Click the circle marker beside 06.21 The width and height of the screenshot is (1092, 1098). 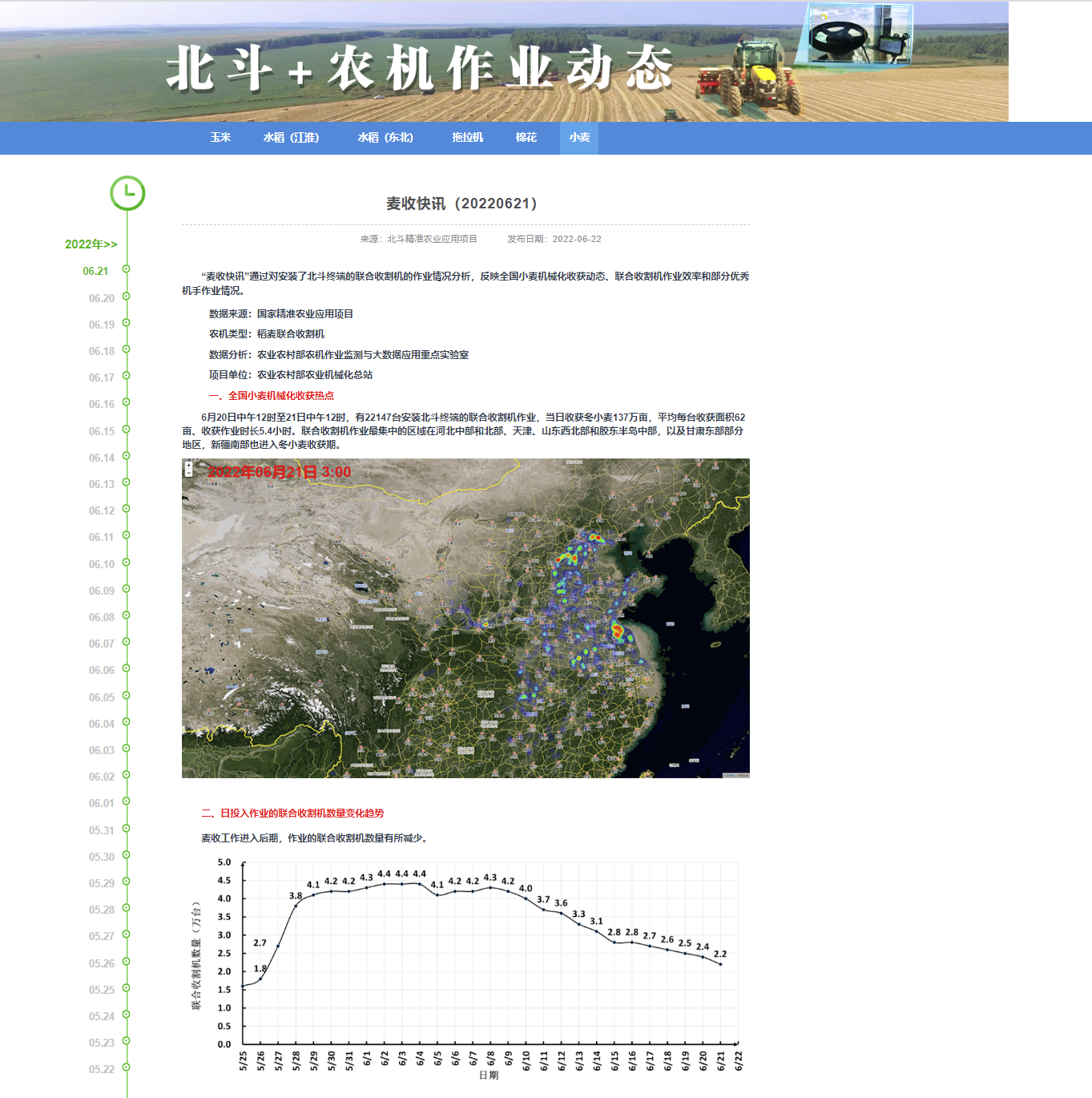pos(126,269)
